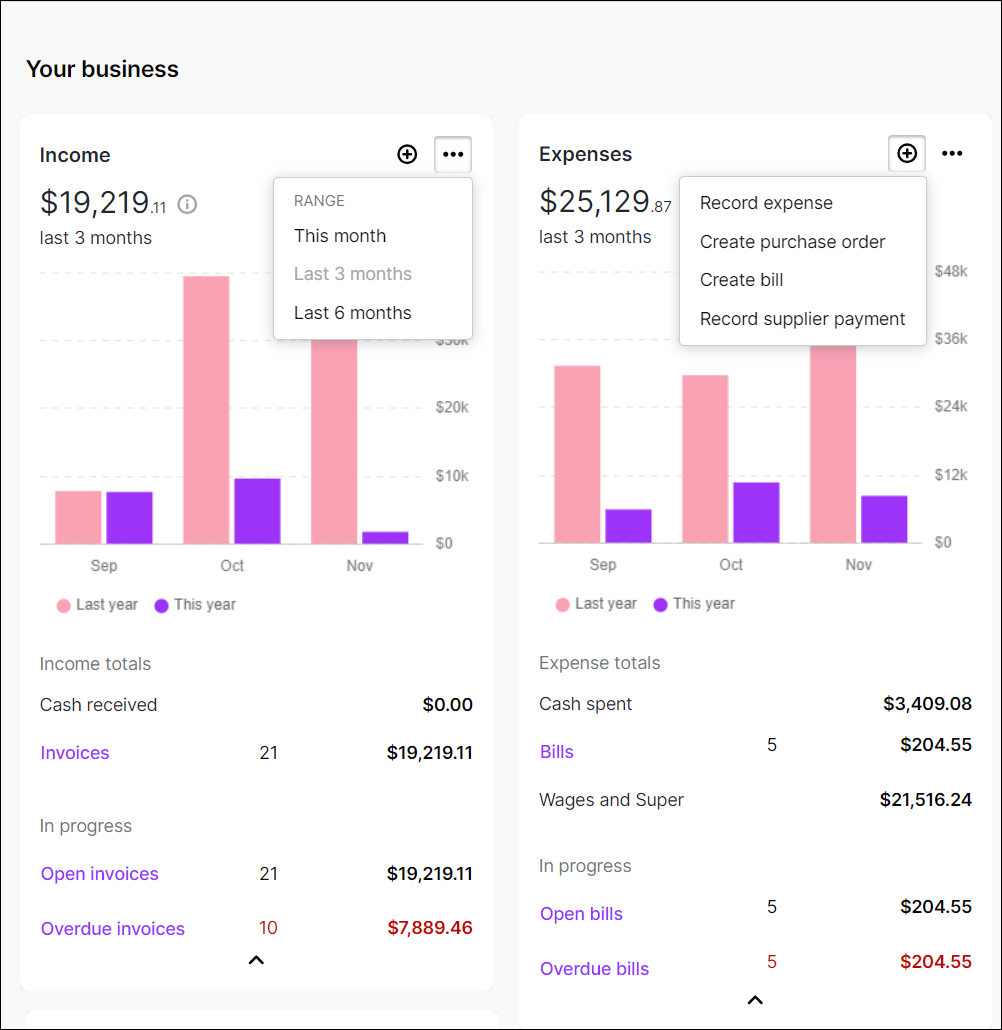This screenshot has height=1030, width=1002.
Task: Click the October this-year income bar
Action: (x=257, y=511)
